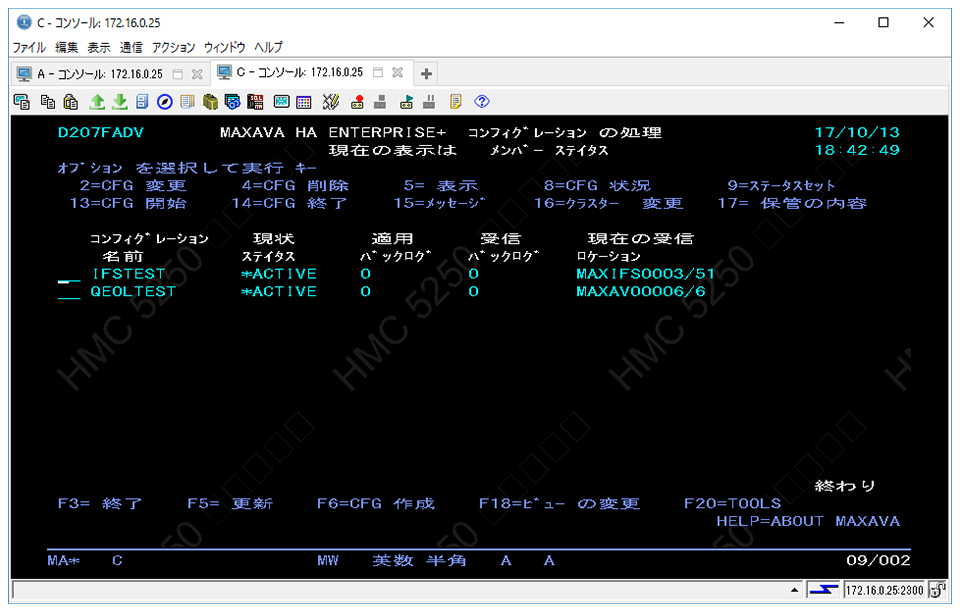Click the connection status icon in status bar
The height and width of the screenshot is (612, 960).
(823, 590)
